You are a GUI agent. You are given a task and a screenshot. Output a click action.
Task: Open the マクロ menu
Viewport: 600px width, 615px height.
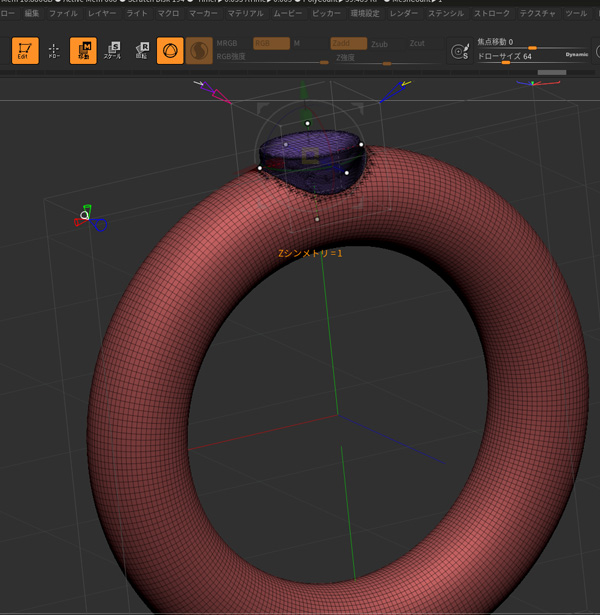coord(168,14)
